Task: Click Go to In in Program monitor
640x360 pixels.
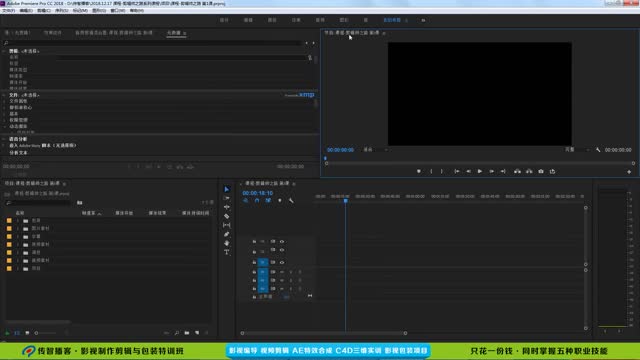Action: click(457, 171)
